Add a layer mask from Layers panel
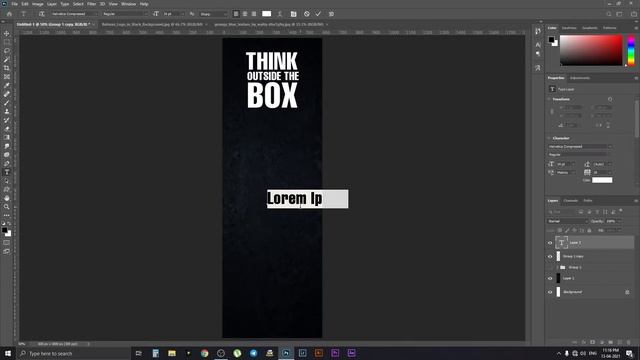The width and height of the screenshot is (640, 360). (593, 342)
